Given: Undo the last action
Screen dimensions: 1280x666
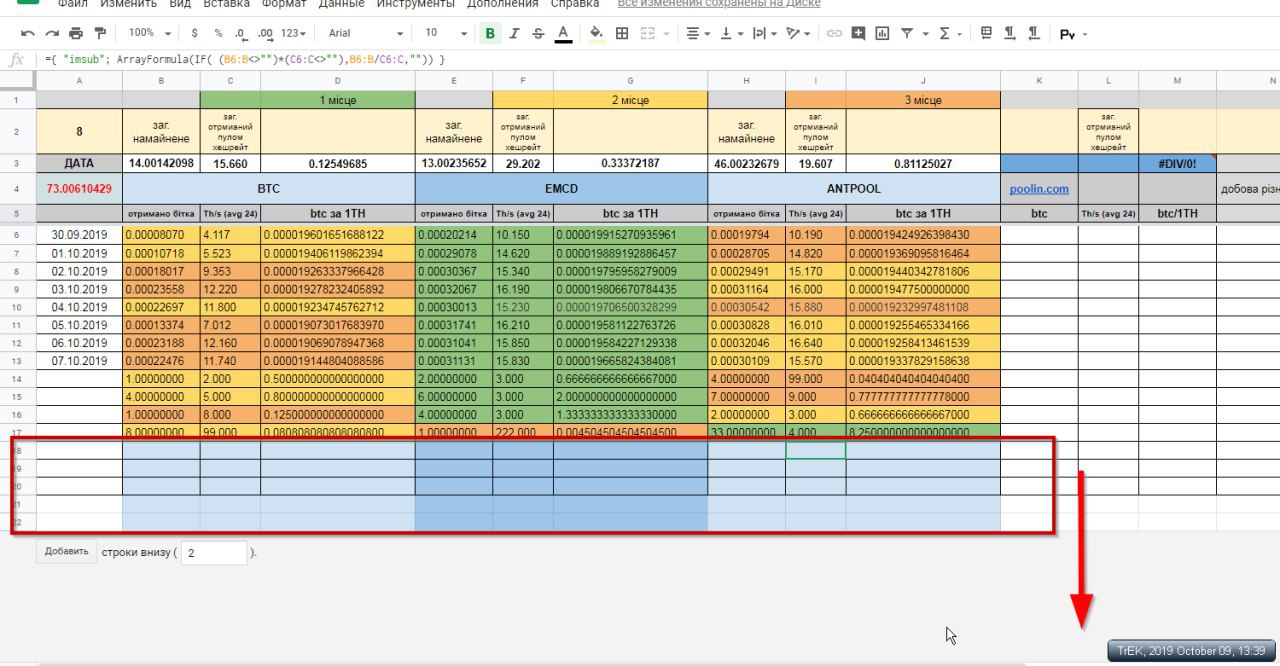Looking at the screenshot, I should pyautogui.click(x=28, y=33).
